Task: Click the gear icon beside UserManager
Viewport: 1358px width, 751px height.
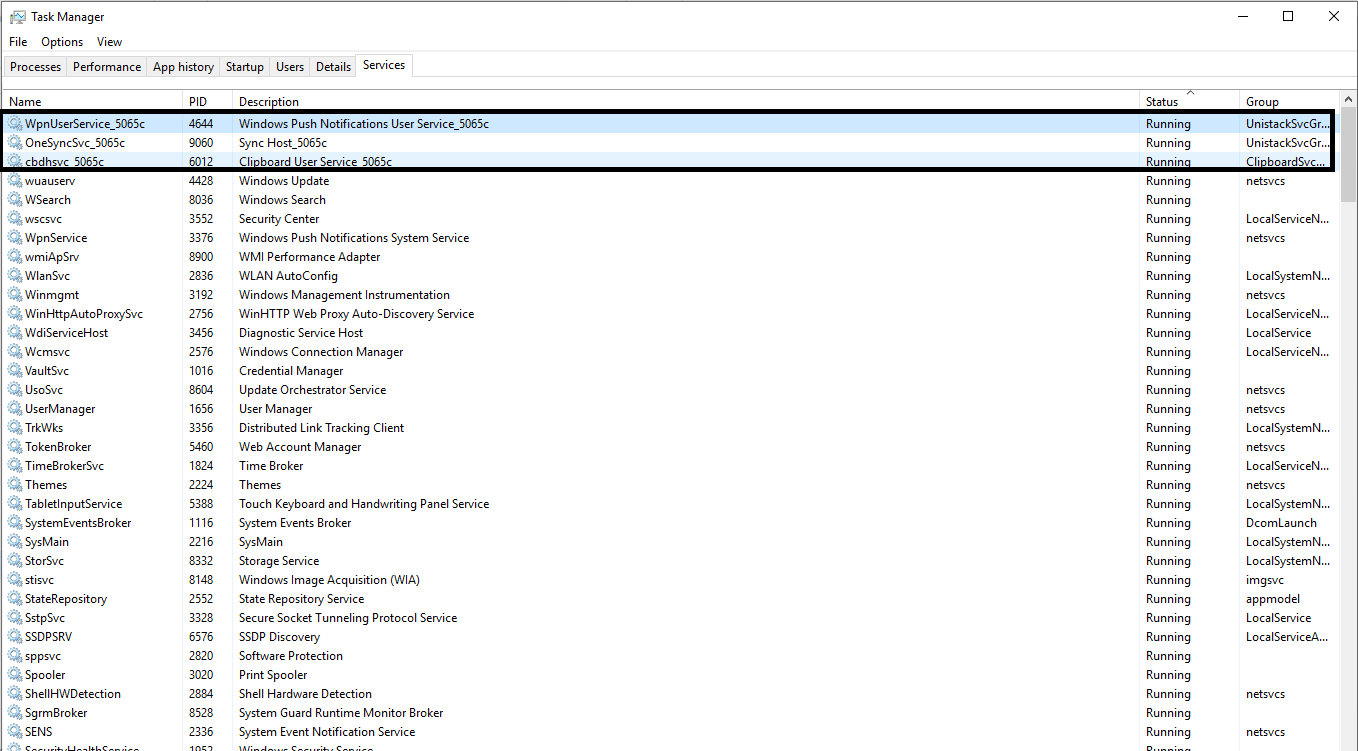Action: tap(15, 409)
